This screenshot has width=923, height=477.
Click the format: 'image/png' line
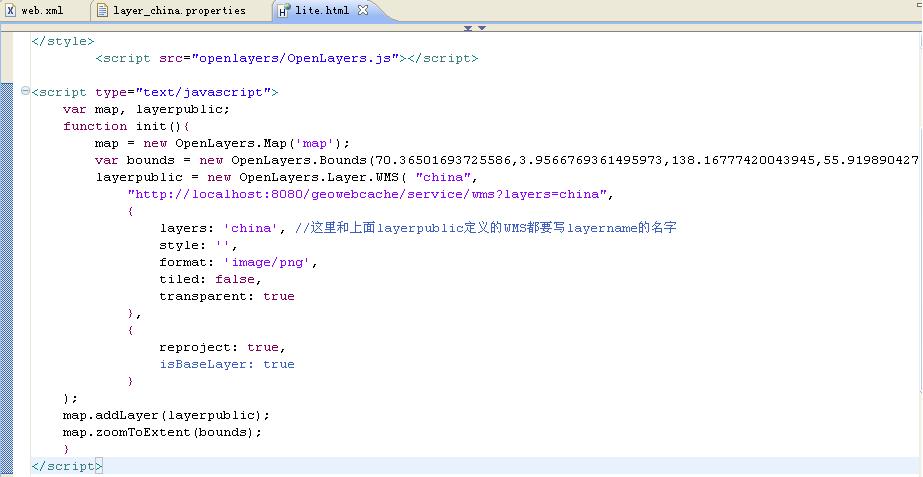(x=238, y=262)
